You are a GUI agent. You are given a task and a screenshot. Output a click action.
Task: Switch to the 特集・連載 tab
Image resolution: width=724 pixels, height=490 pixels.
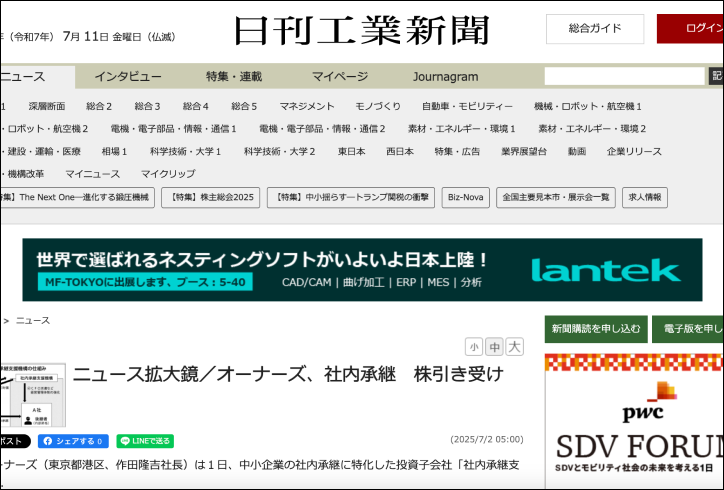[x=234, y=77]
